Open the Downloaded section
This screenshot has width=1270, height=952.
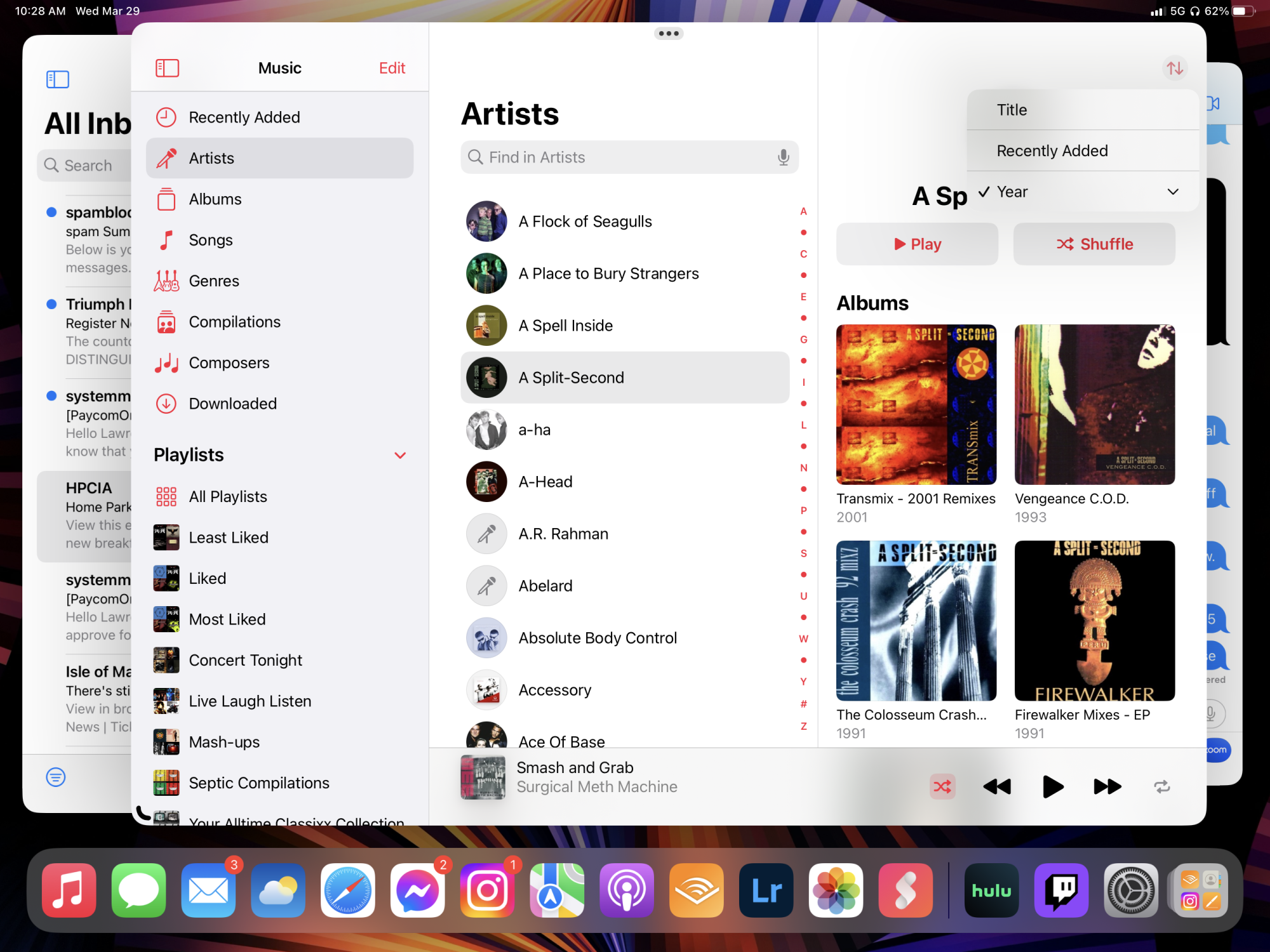(x=279, y=404)
